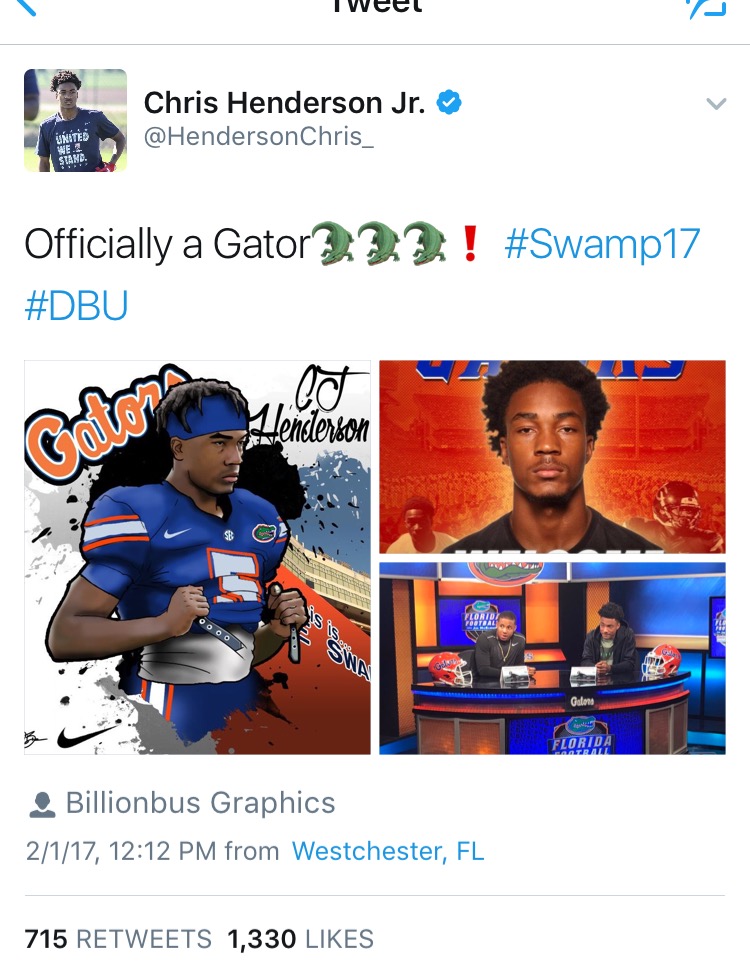The image size is (750, 971).
Task: Tap the "Officially a Gator" tweet text
Action: (x=167, y=244)
